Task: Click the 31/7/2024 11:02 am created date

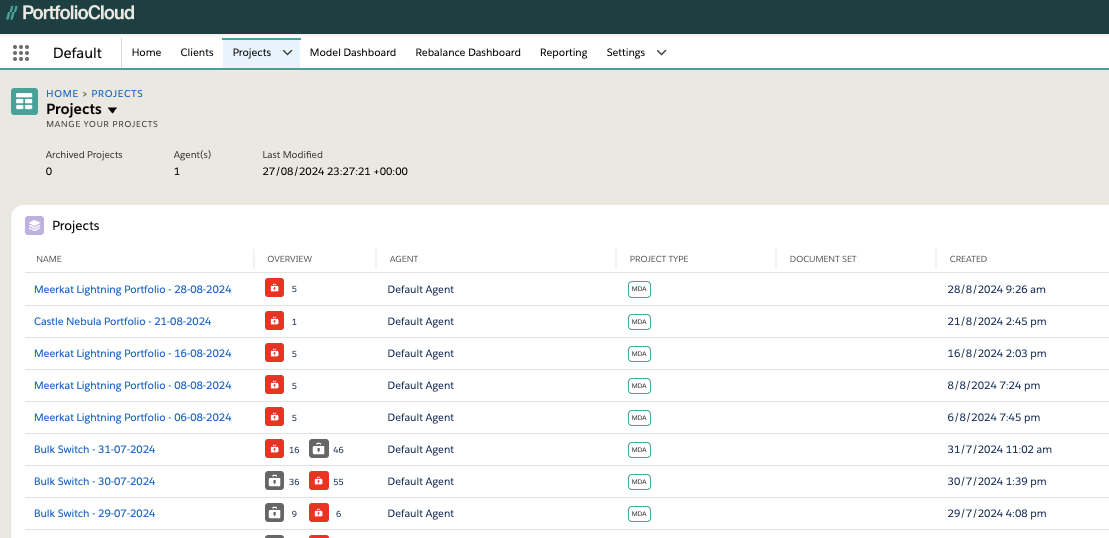Action: [999, 449]
